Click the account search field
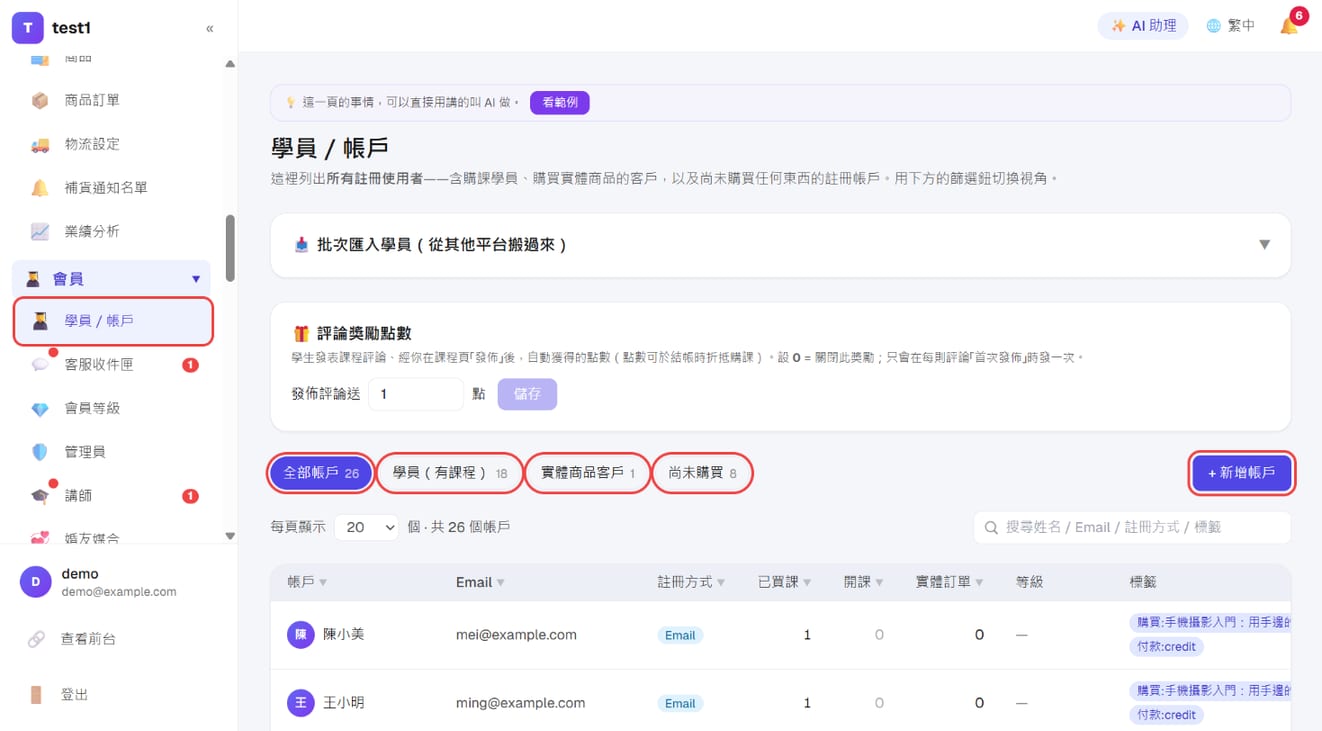This screenshot has height=731, width=1322. click(1132, 527)
